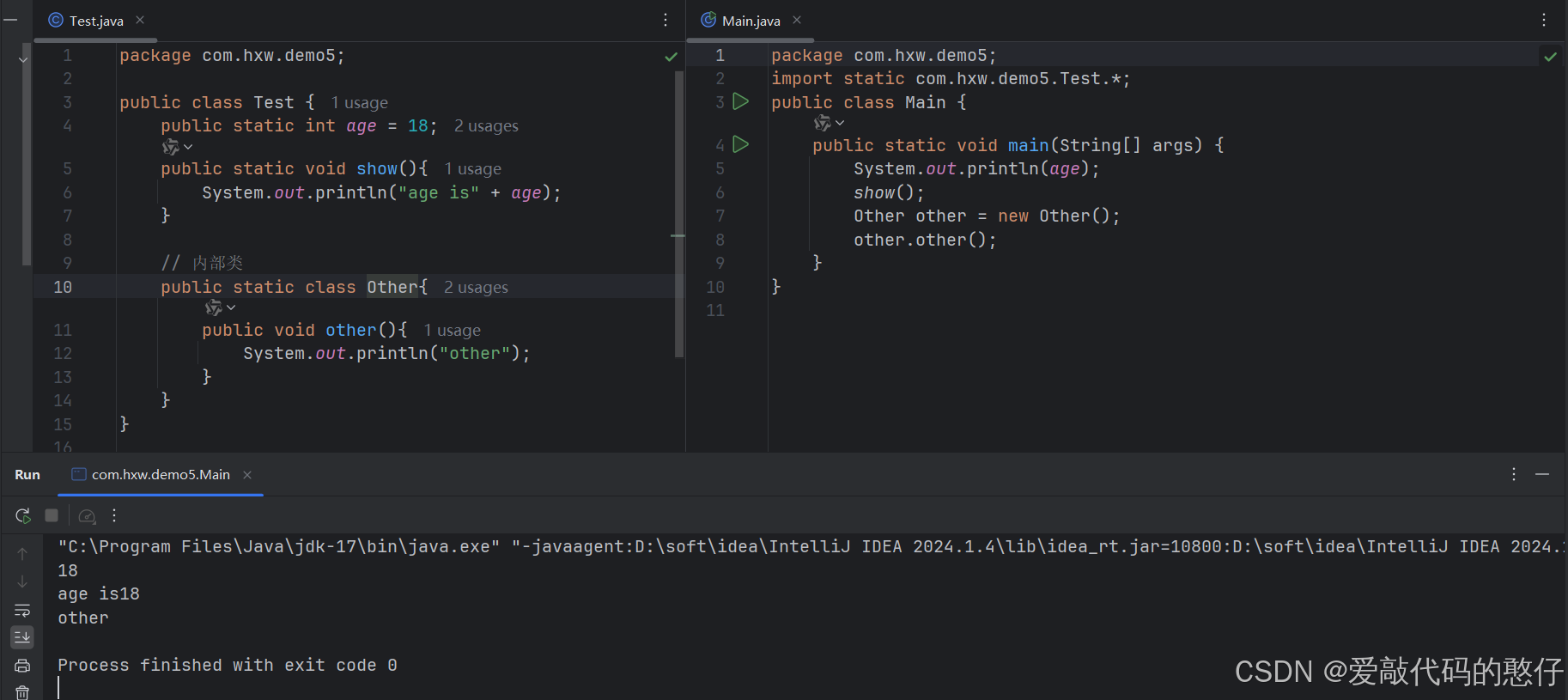Image resolution: width=1568 pixels, height=700 pixels.
Task: Click the highlighted 'Other' class name
Action: [392, 287]
